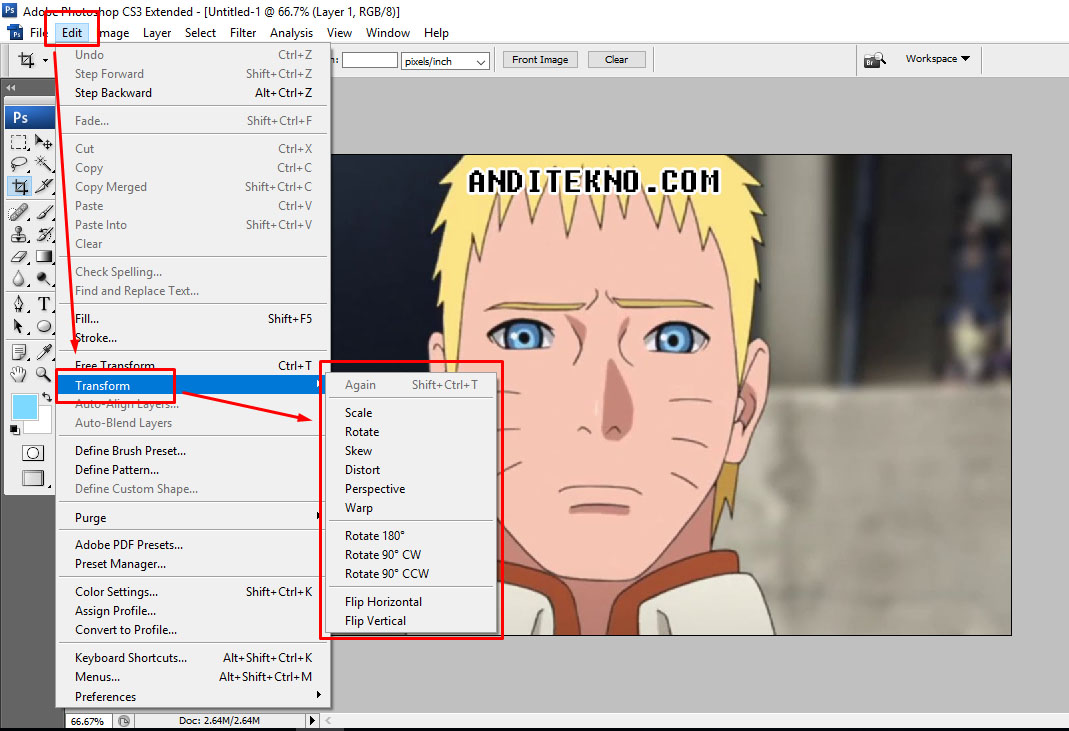This screenshot has height=731, width=1069.
Task: Choose Flip Horizontal
Action: [x=411, y=601]
